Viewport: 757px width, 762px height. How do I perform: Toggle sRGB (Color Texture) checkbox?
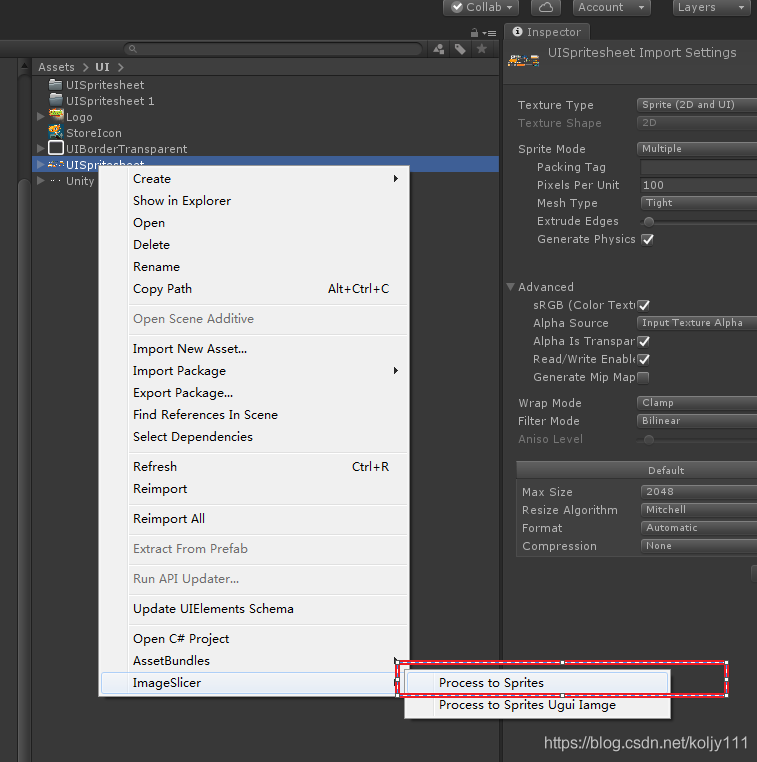click(x=643, y=306)
